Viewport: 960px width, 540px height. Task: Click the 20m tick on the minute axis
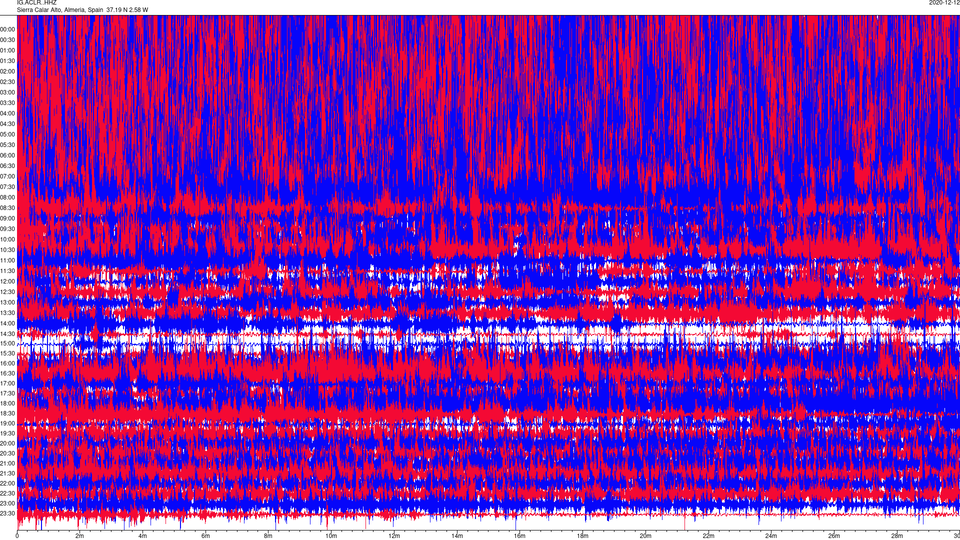[645, 536]
